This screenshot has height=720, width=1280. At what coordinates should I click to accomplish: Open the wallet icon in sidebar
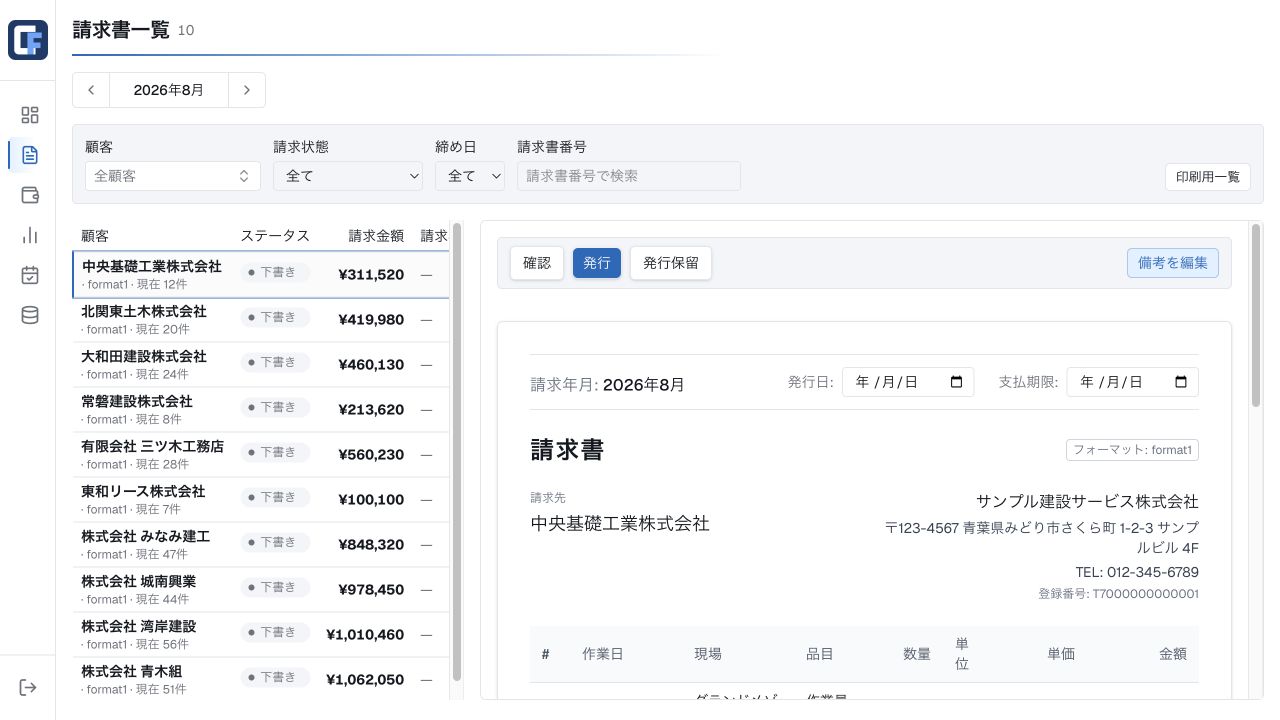pyautogui.click(x=30, y=195)
